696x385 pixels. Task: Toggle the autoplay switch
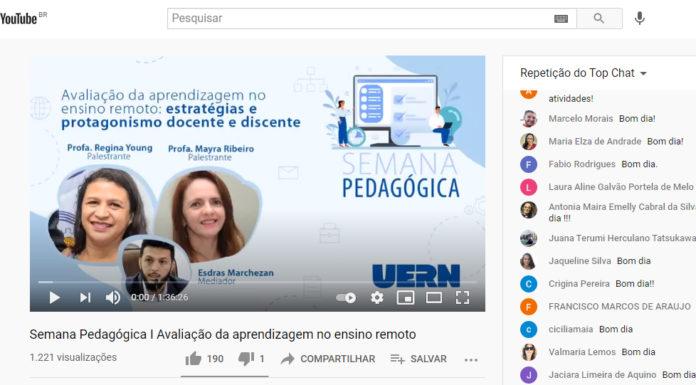pos(346,298)
